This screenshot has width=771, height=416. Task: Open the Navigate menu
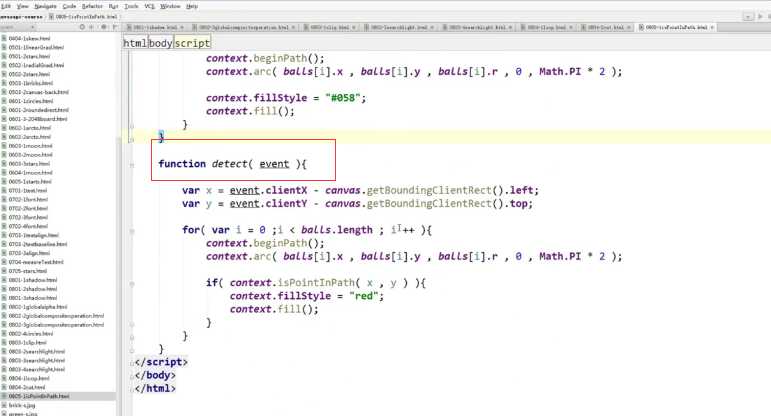[45, 6]
